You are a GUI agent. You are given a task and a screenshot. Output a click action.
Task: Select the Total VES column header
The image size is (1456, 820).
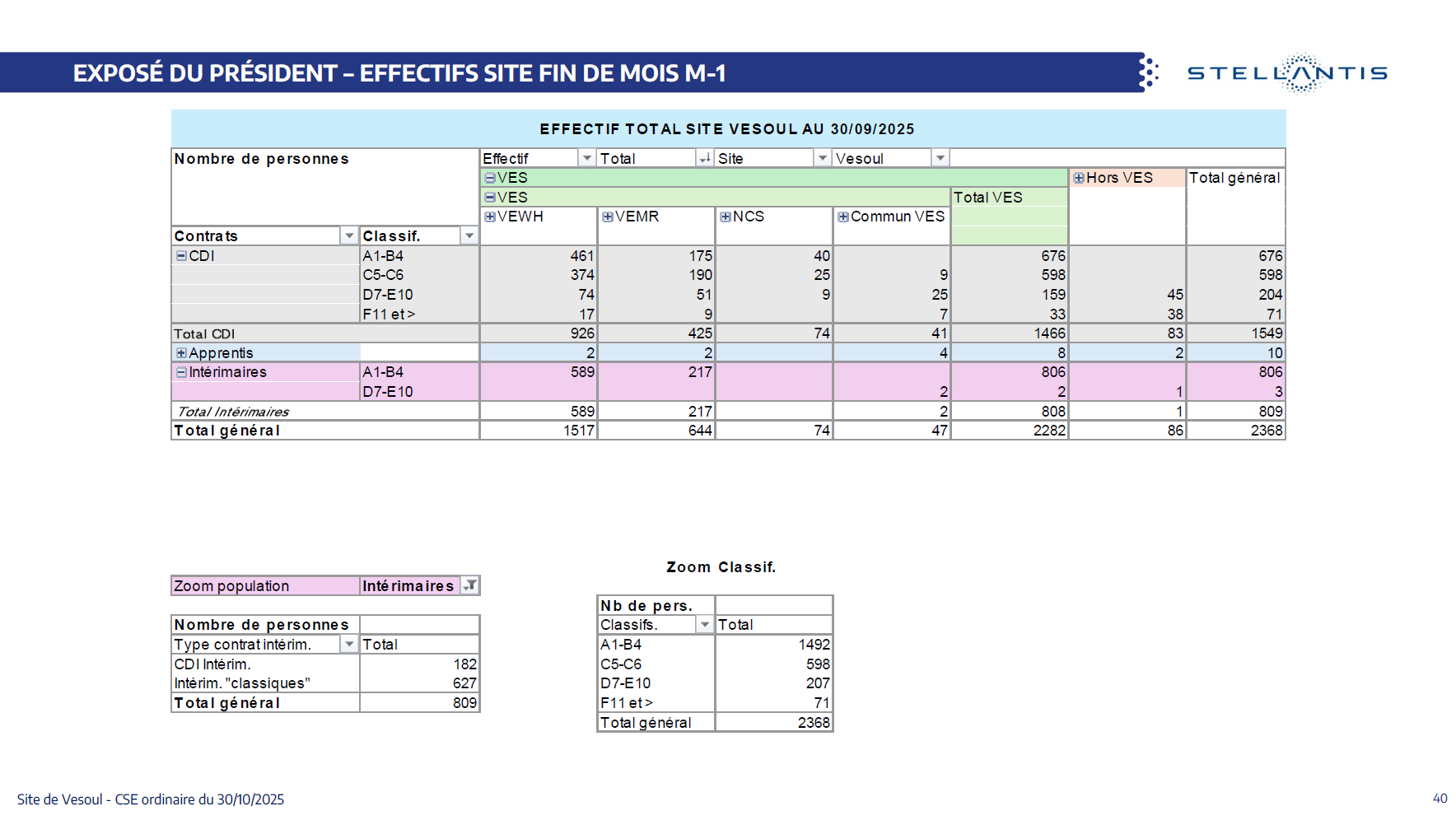988,198
